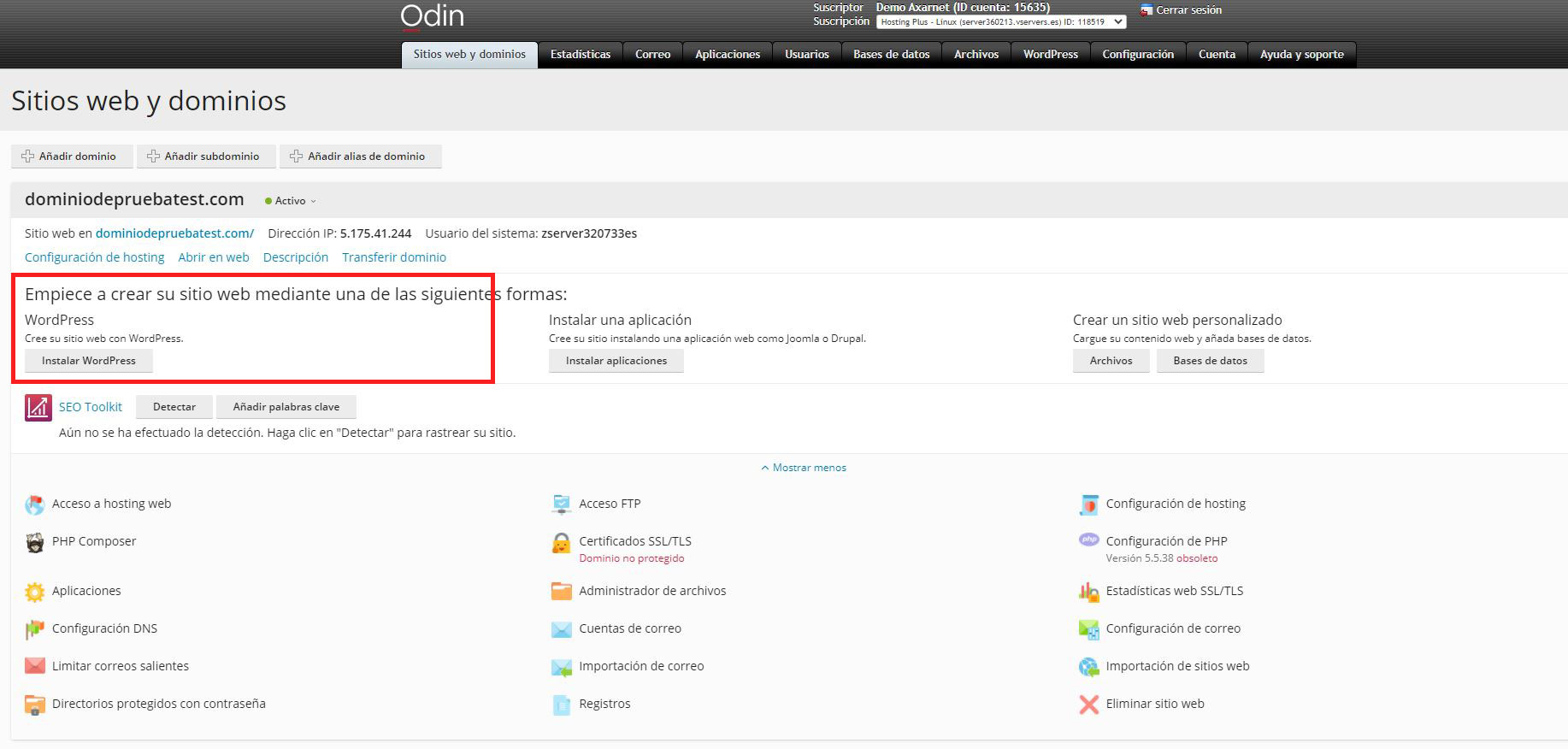
Task: Click the PHP Composer icon
Action: [34, 542]
